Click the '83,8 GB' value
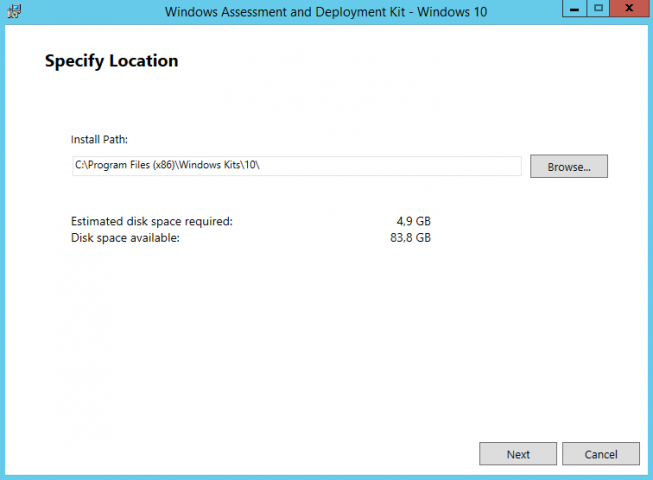Image resolution: width=653 pixels, height=480 pixels. coord(410,238)
